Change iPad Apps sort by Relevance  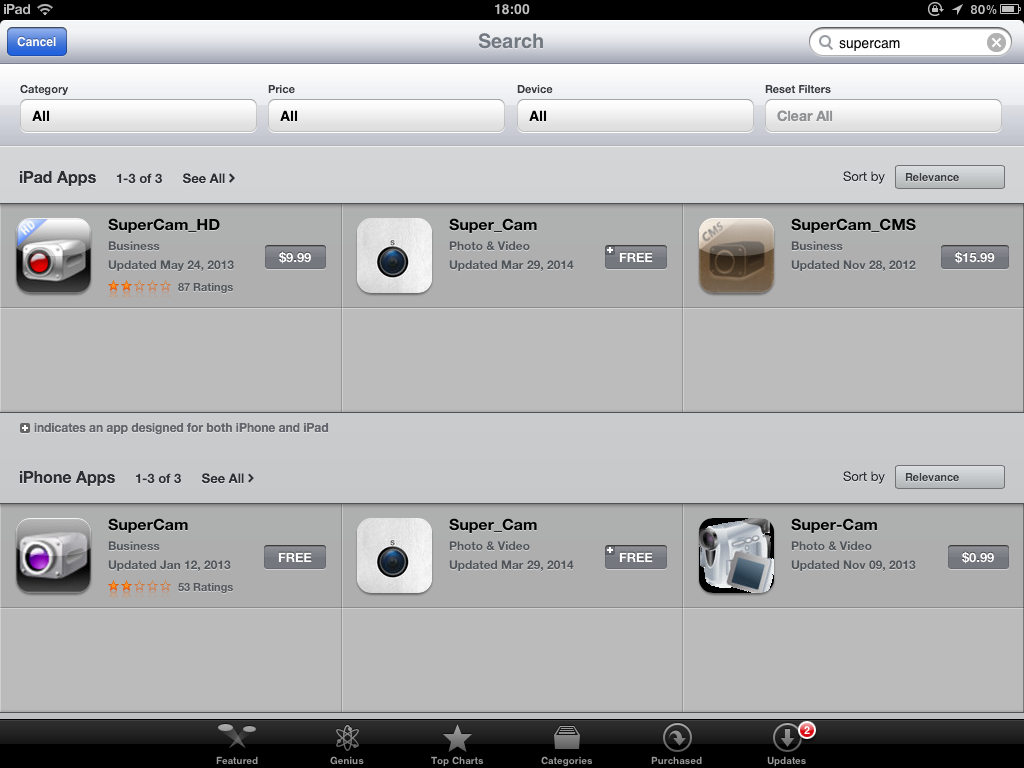pyautogui.click(x=950, y=177)
